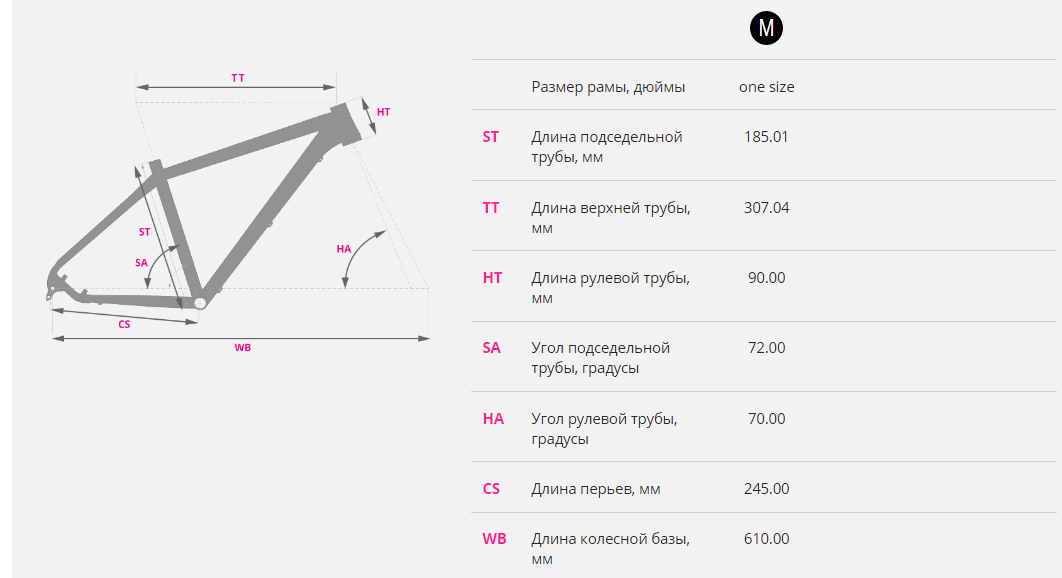Click the 'Длина перьев, мм' row label
This screenshot has height=578, width=1062.
[x=596, y=489]
